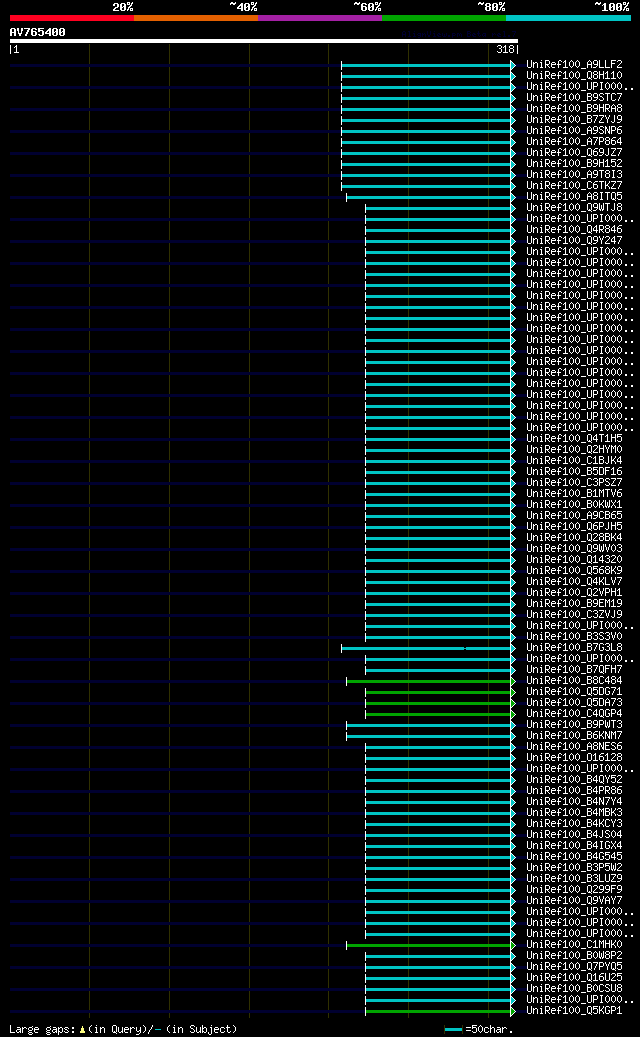Select the UniRef100_B9H152 label
The width and height of the screenshot is (640, 1037).
point(574,163)
